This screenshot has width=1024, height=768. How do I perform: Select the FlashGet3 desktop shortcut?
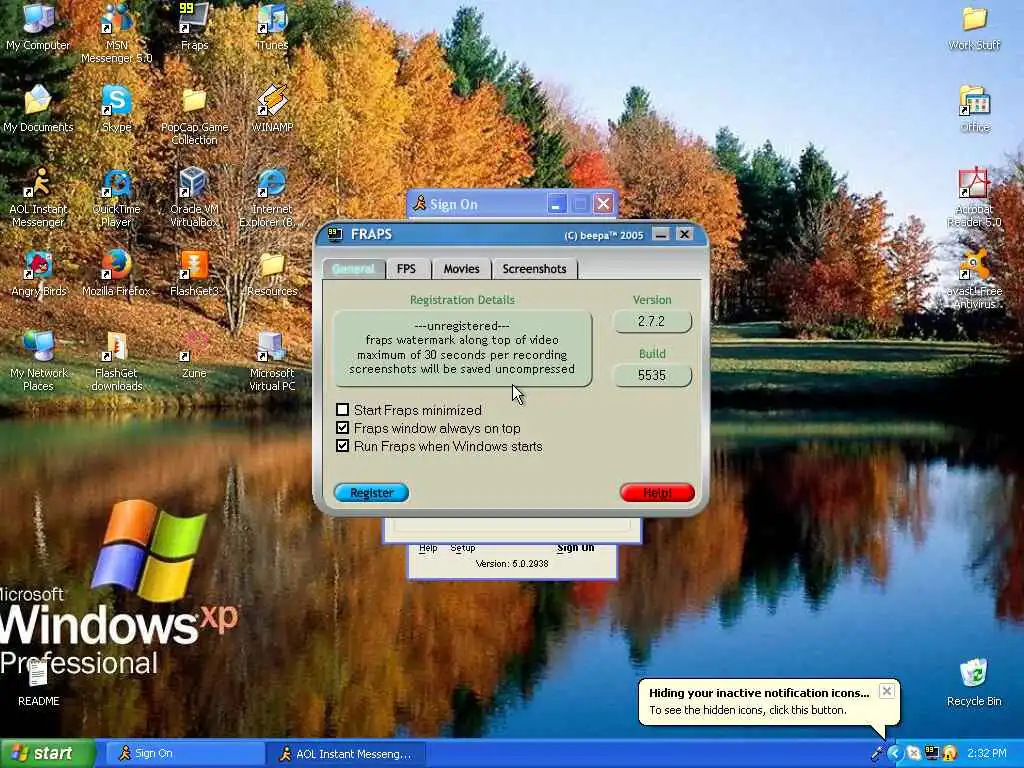click(194, 273)
